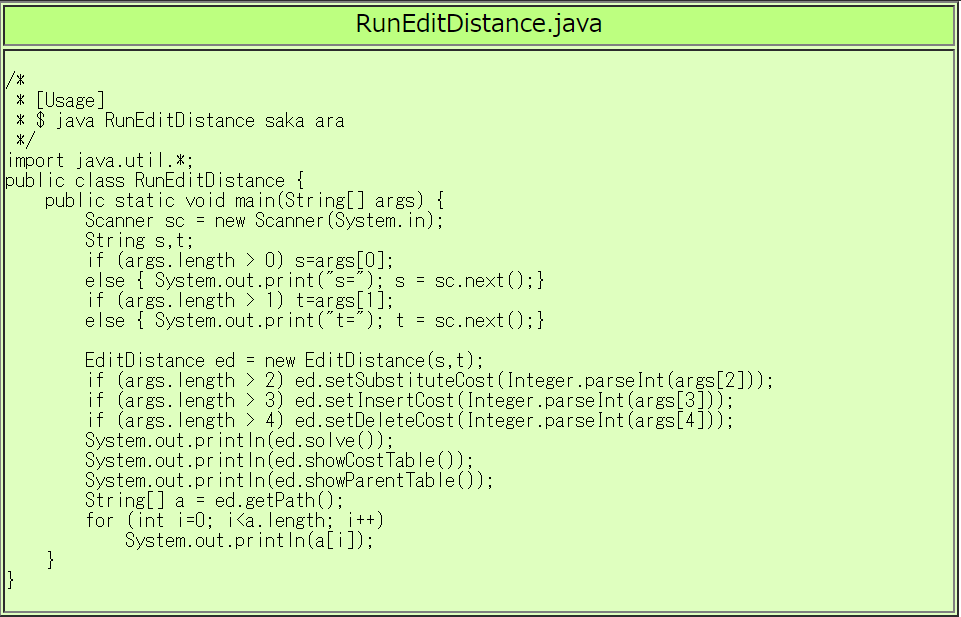
Task: Click the line printing "s=" prompt
Action: 314,281
